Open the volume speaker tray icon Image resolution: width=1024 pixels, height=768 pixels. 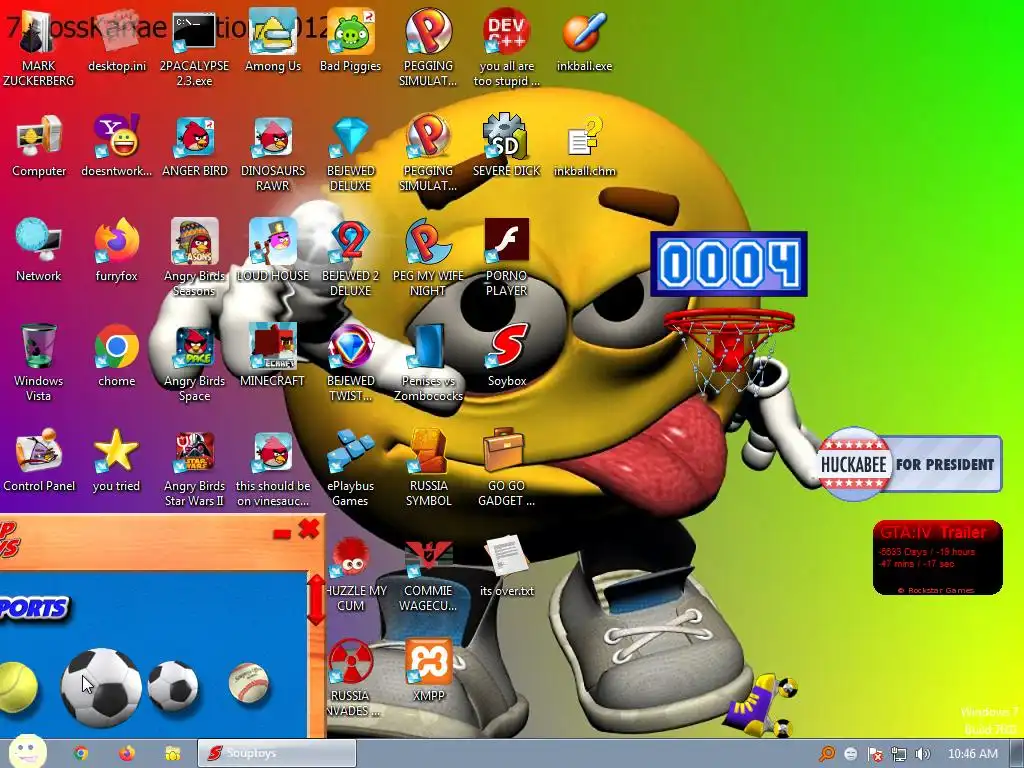click(922, 754)
